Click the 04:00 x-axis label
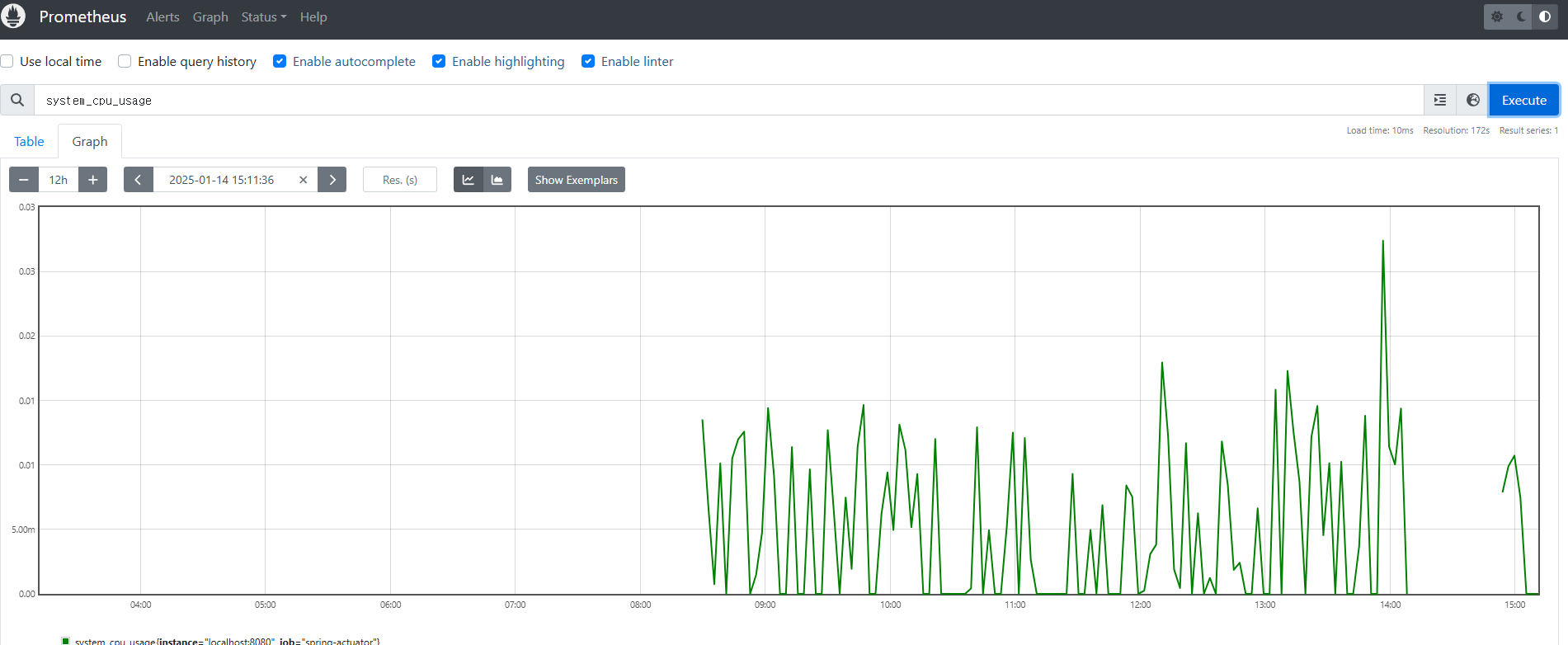 pyautogui.click(x=140, y=605)
